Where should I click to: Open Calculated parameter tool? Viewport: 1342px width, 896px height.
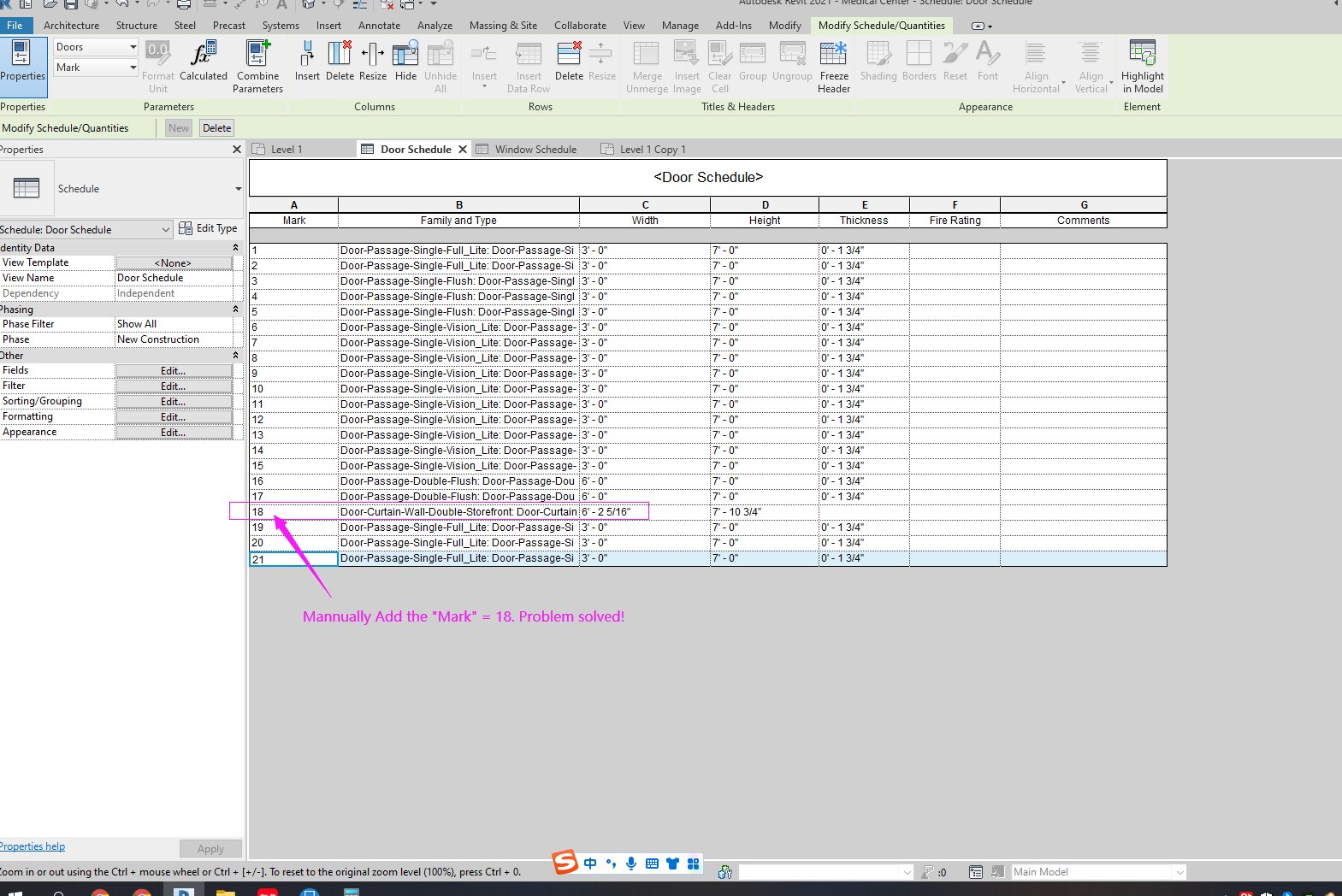pos(204,61)
